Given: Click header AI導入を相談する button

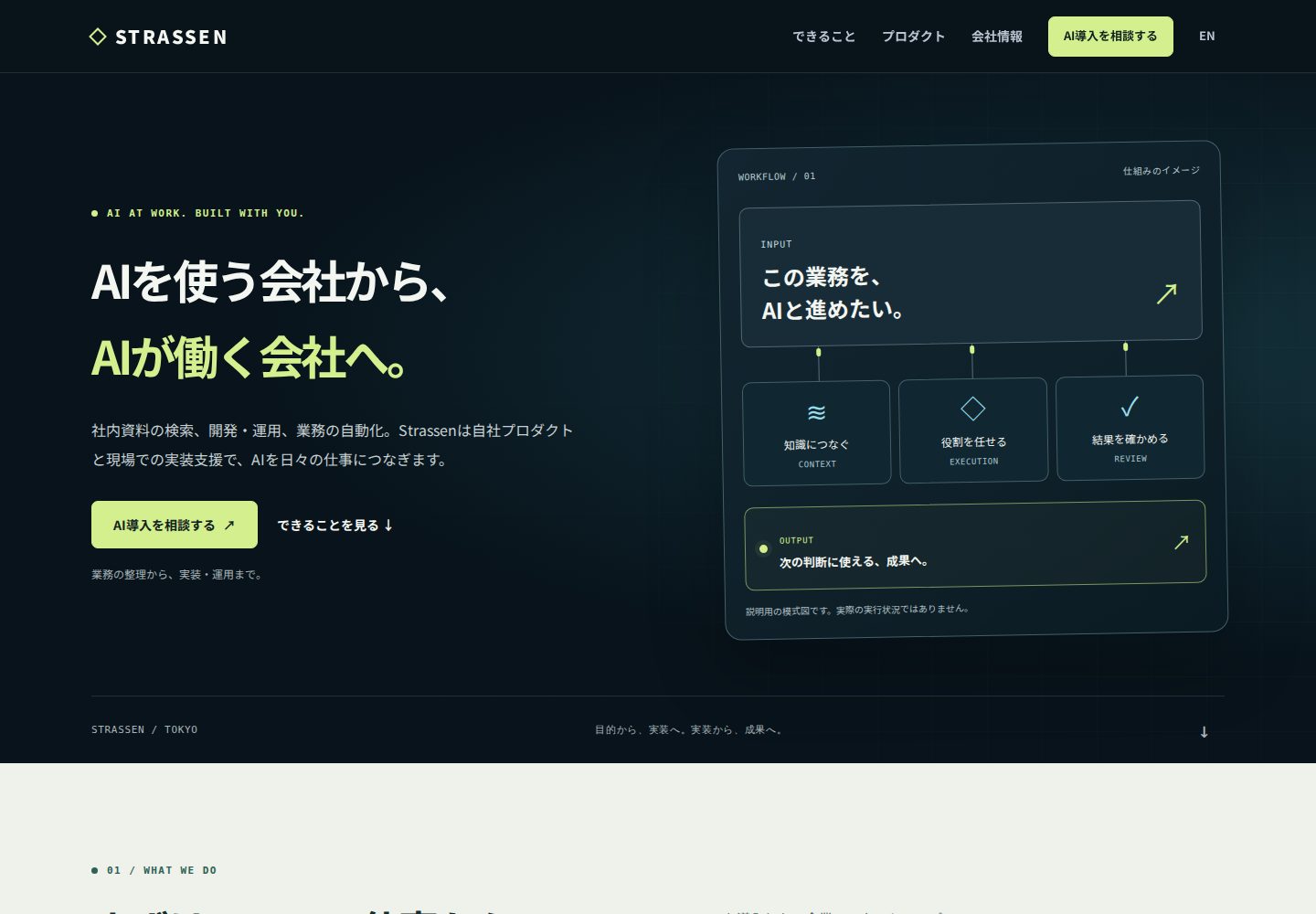Looking at the screenshot, I should [1110, 37].
